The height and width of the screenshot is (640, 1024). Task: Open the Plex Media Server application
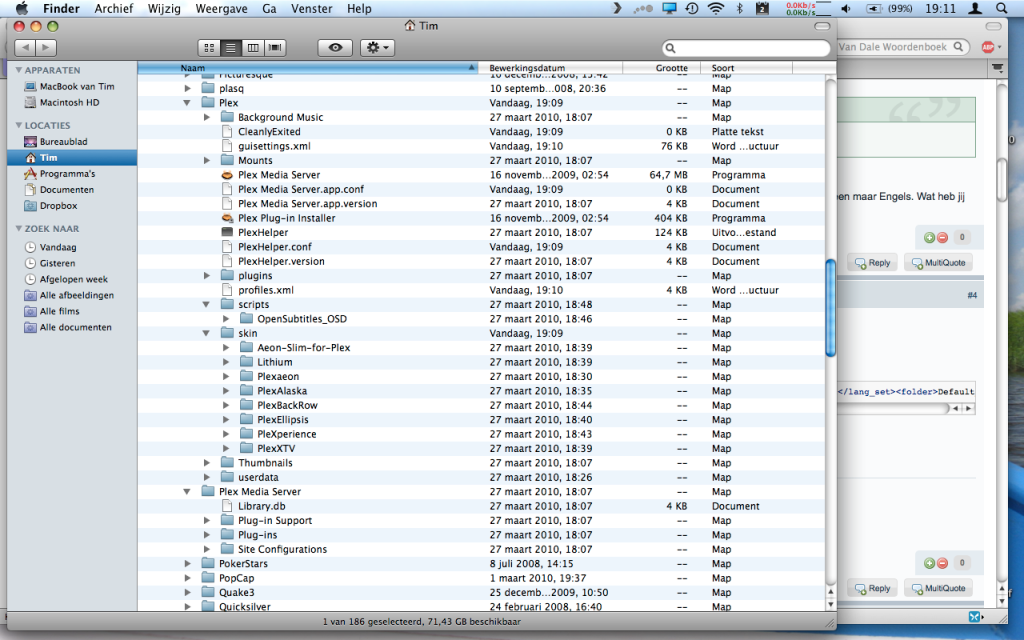pos(278,175)
